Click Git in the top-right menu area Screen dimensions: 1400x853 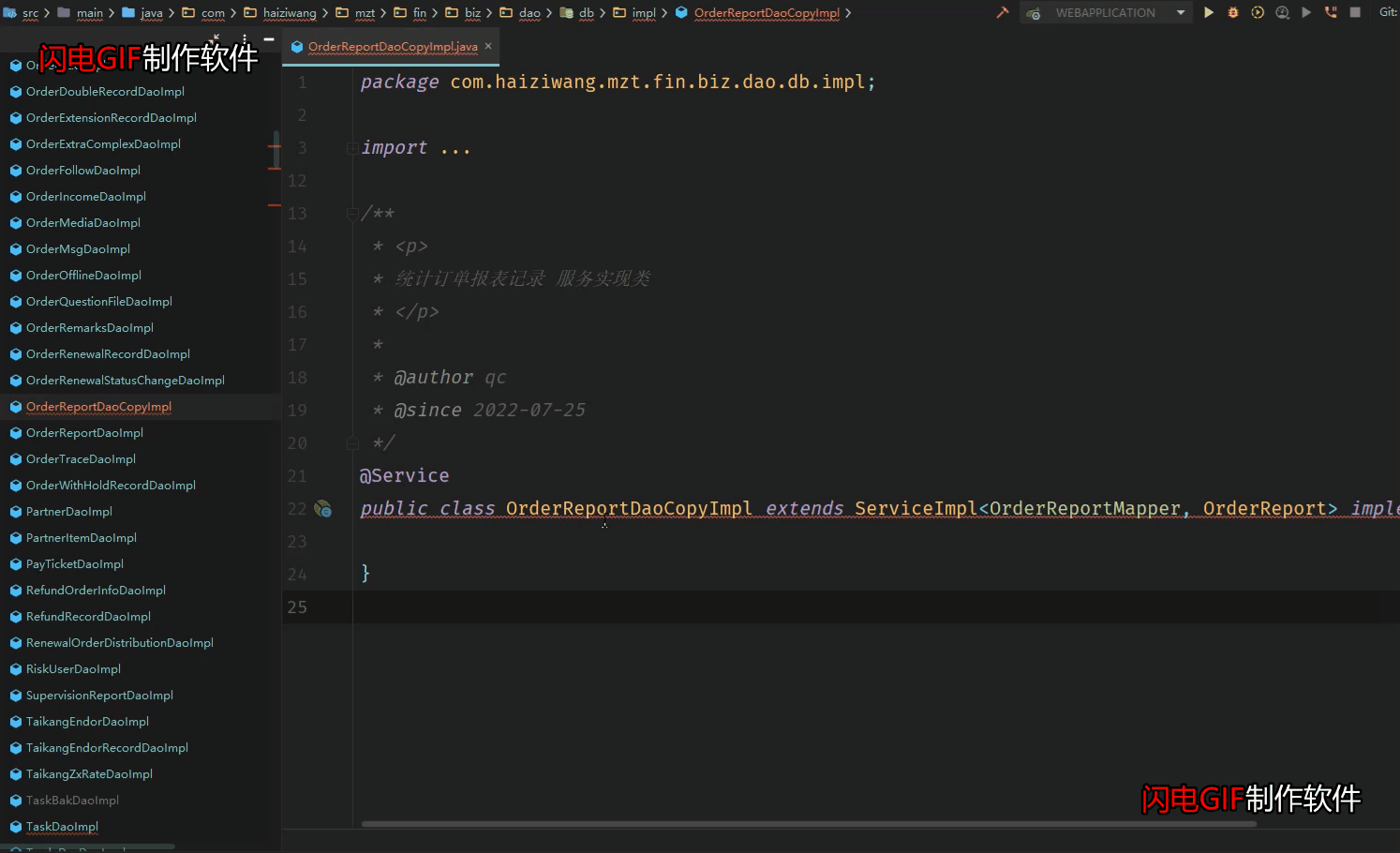(1389, 12)
